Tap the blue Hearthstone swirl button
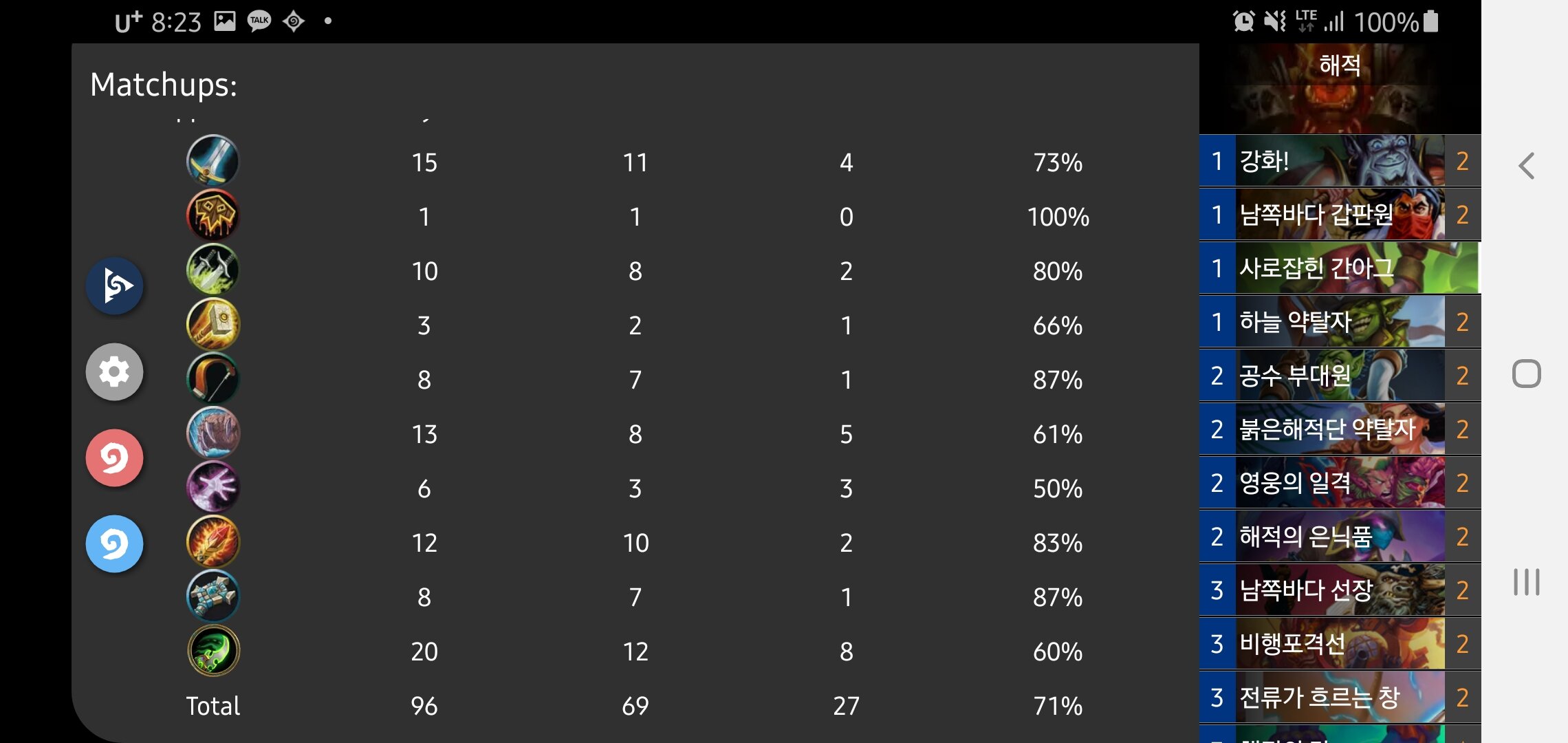Viewport: 1568px width, 743px height. coord(114,544)
